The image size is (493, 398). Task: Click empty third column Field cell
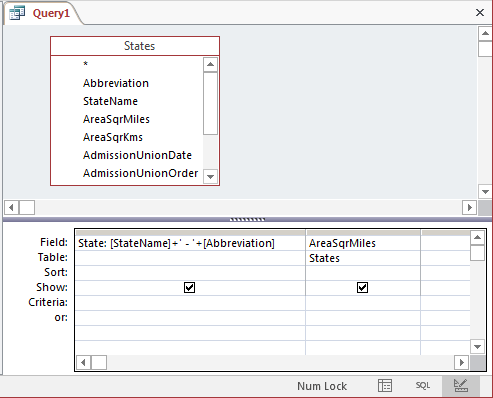pyautogui.click(x=445, y=243)
